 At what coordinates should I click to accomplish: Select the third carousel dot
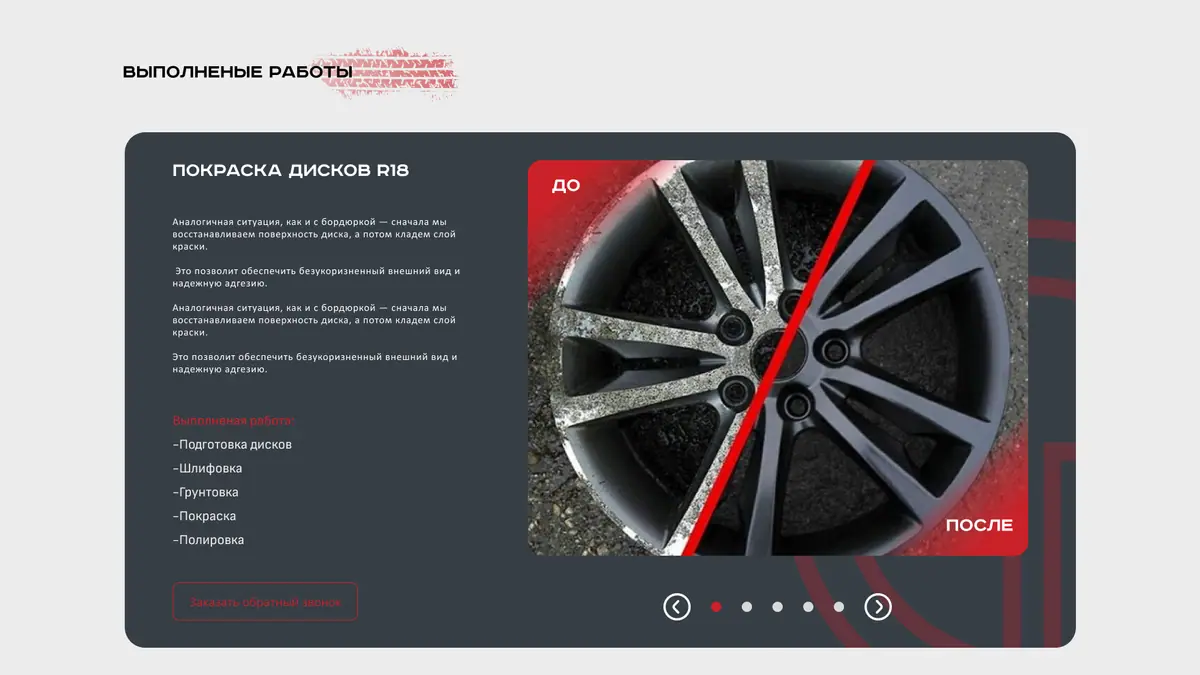tap(777, 606)
